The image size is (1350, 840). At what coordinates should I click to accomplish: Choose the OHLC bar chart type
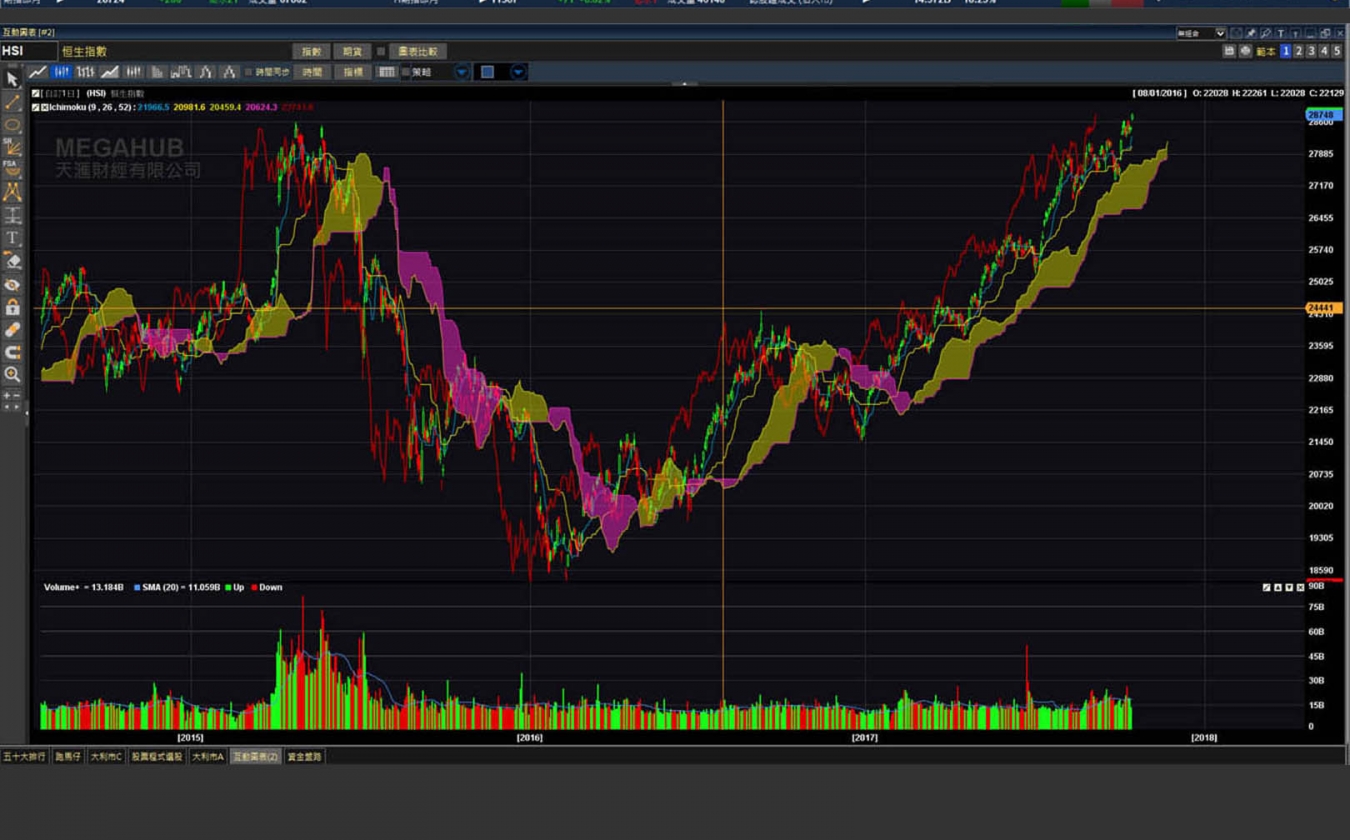coord(85,72)
